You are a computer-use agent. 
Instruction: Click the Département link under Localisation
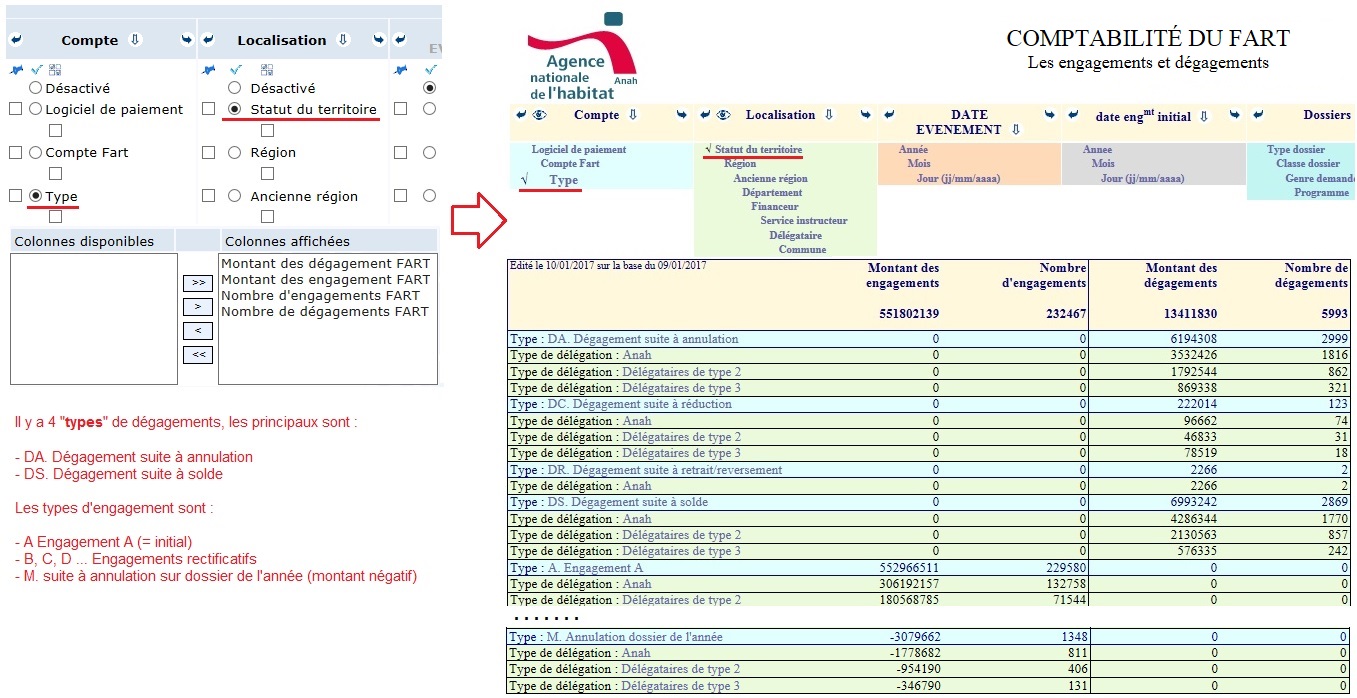(x=772, y=193)
